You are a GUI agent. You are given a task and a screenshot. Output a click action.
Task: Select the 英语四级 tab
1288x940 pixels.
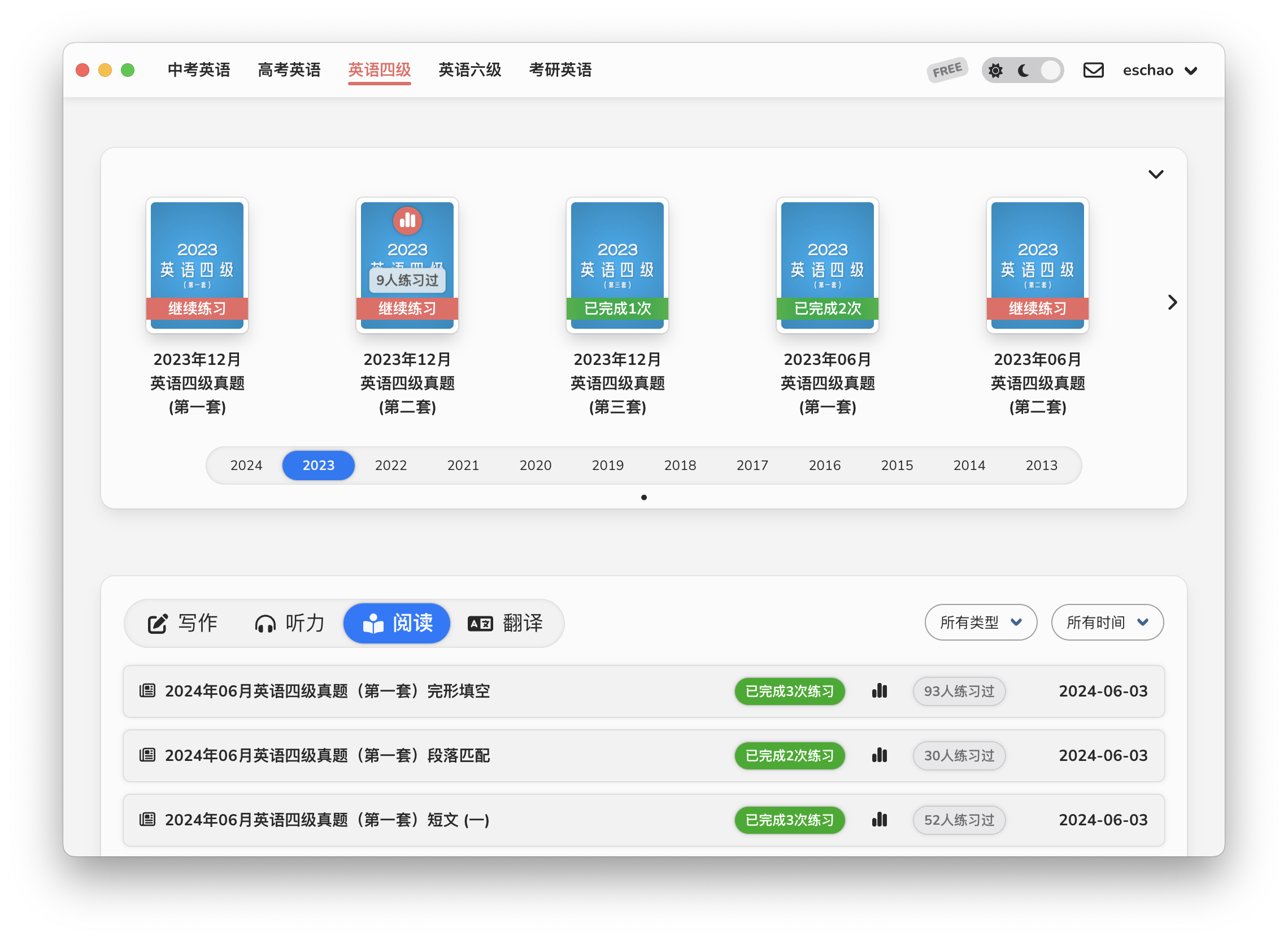tap(380, 69)
